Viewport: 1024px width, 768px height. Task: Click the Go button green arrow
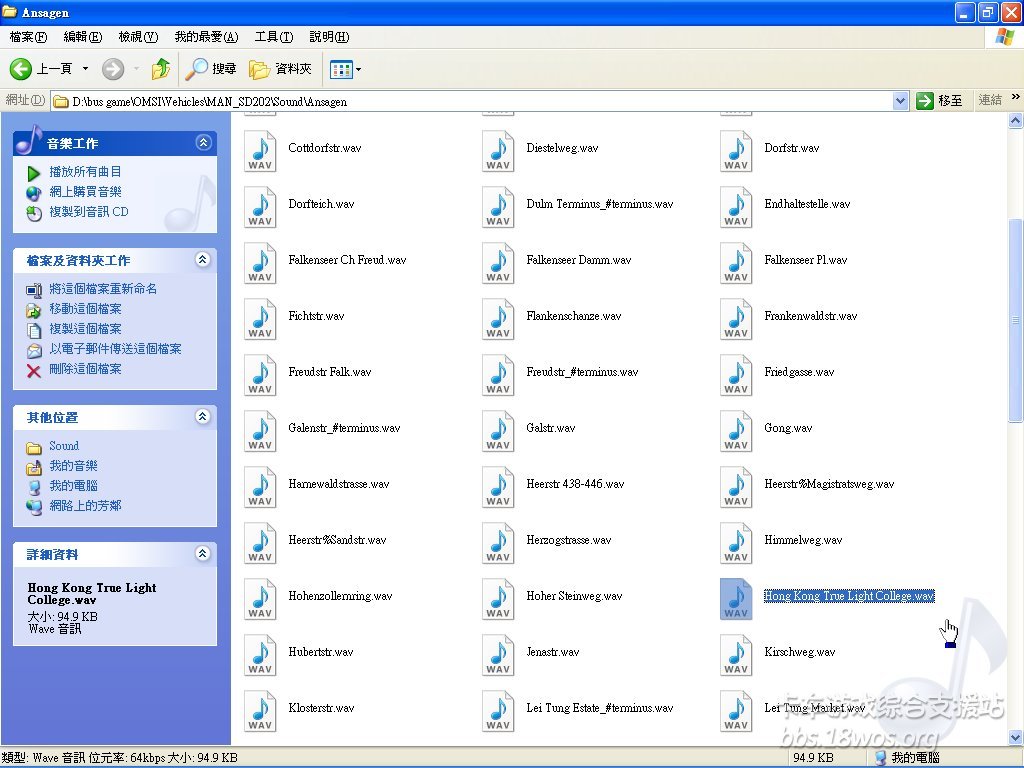[925, 101]
